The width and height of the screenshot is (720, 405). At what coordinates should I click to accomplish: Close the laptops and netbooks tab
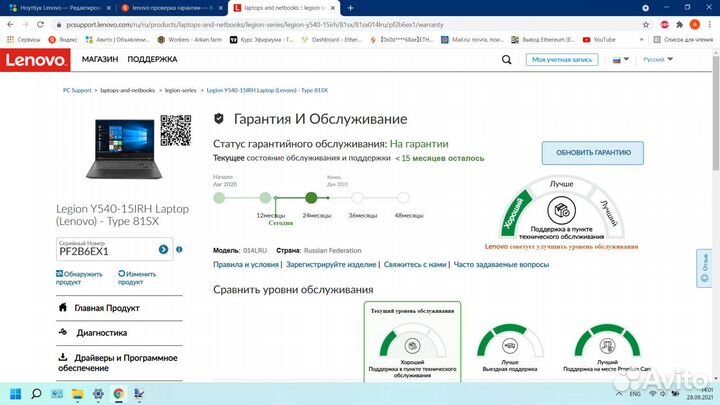pos(333,8)
